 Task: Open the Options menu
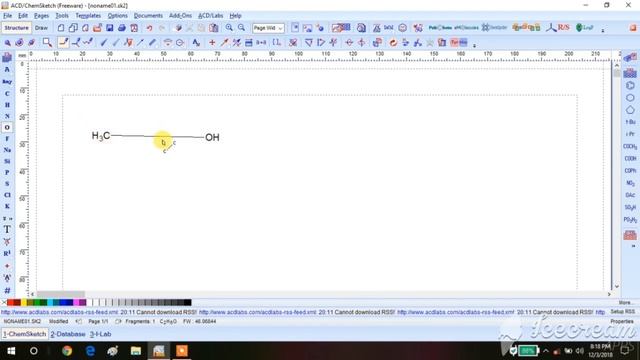pyautogui.click(x=118, y=16)
